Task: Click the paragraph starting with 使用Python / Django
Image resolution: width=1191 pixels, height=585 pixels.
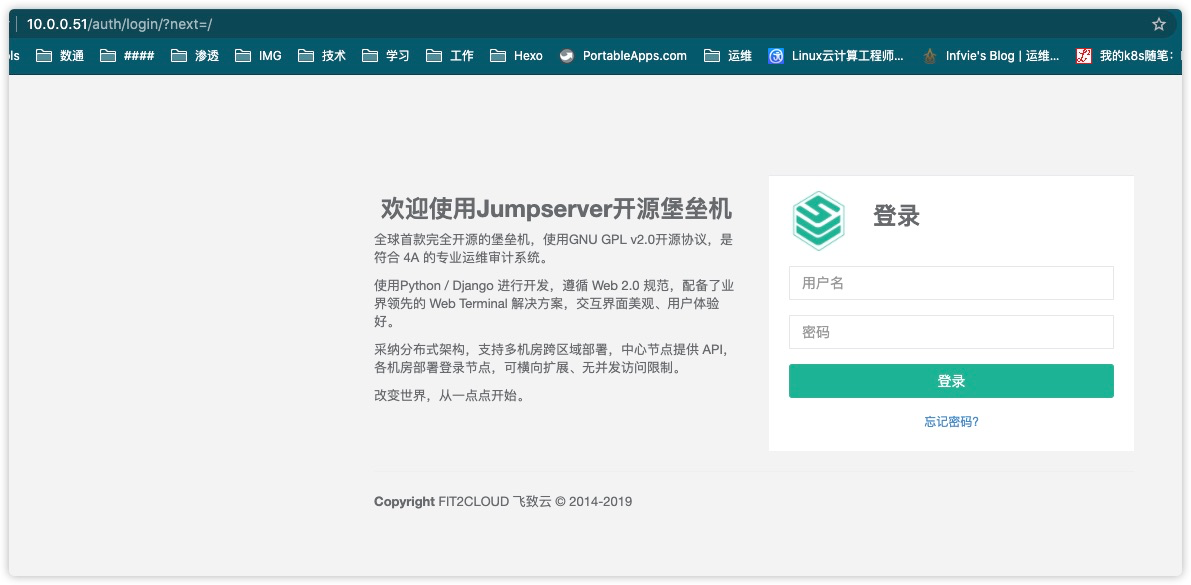Action: [554, 304]
